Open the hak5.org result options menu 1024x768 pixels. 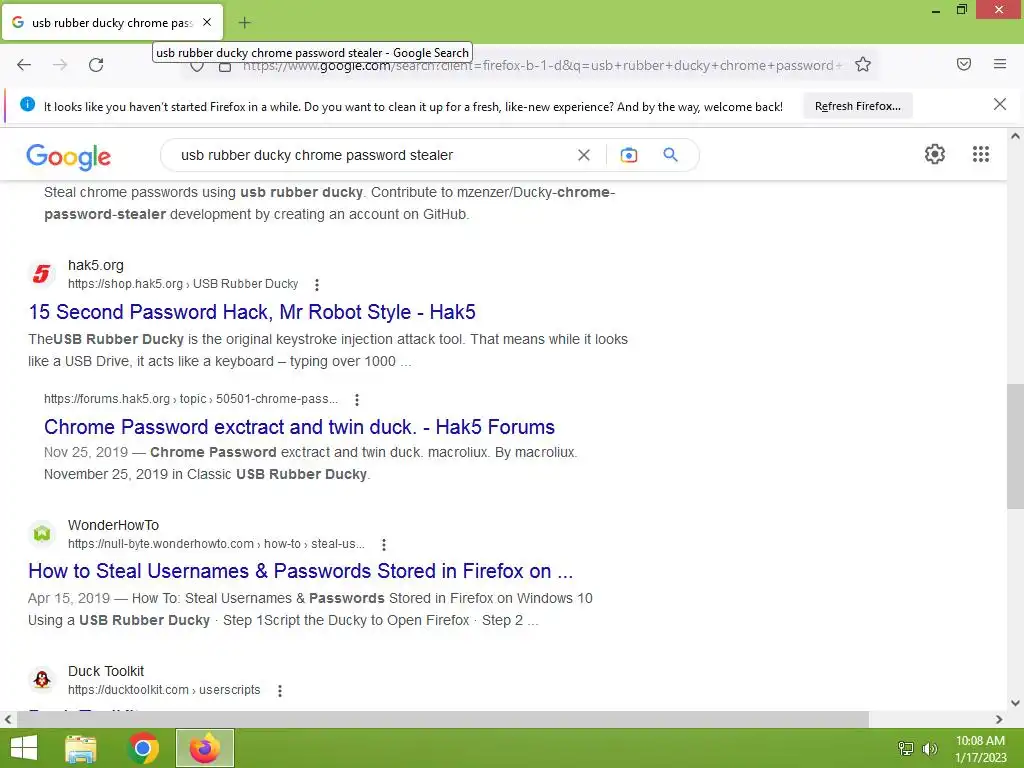point(317,285)
